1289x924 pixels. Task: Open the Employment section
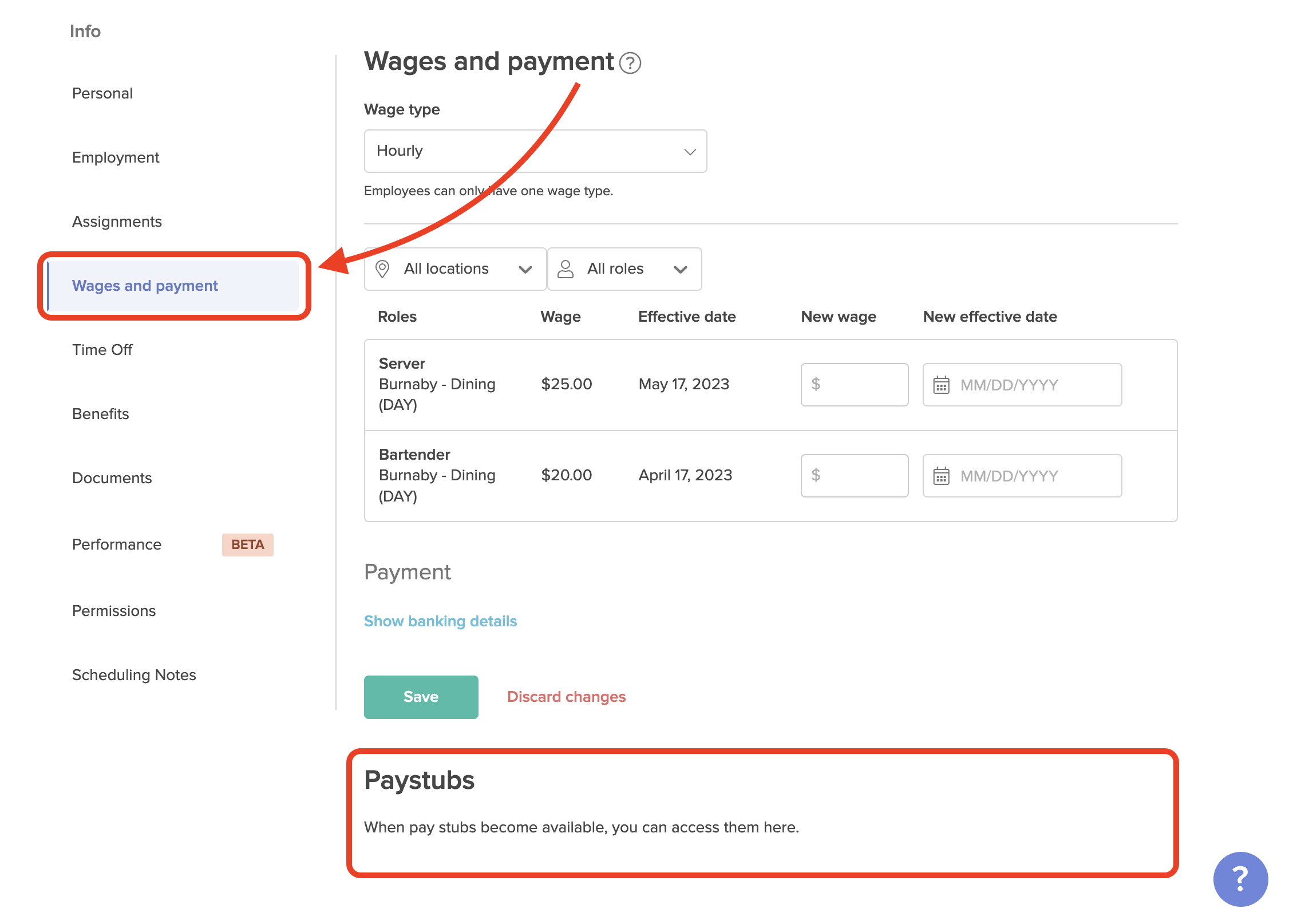(x=116, y=157)
